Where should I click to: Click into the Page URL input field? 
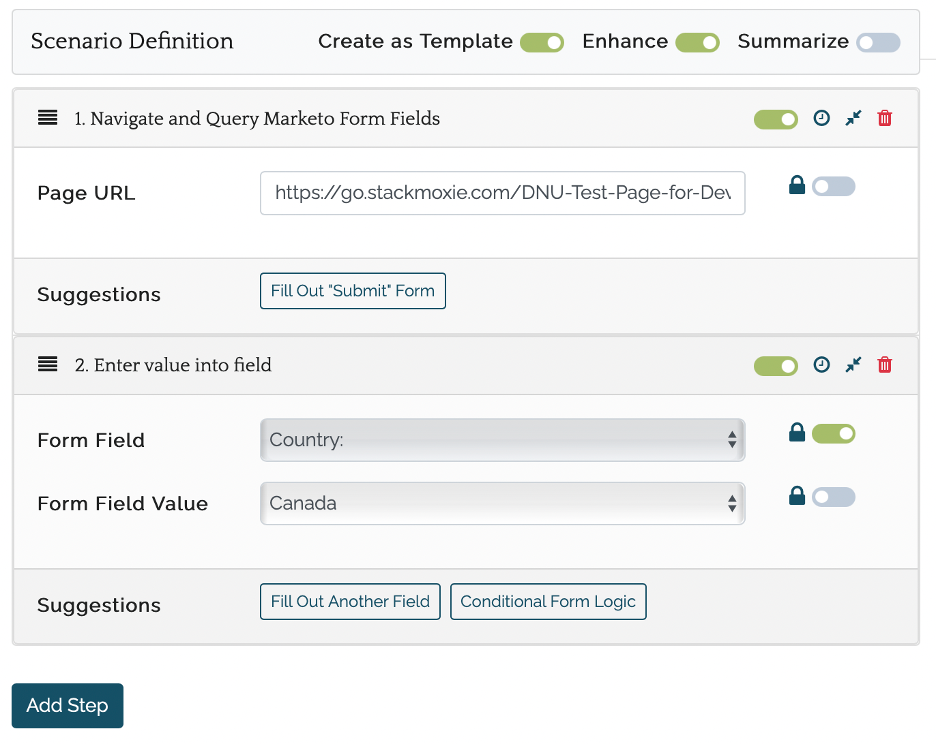502,193
